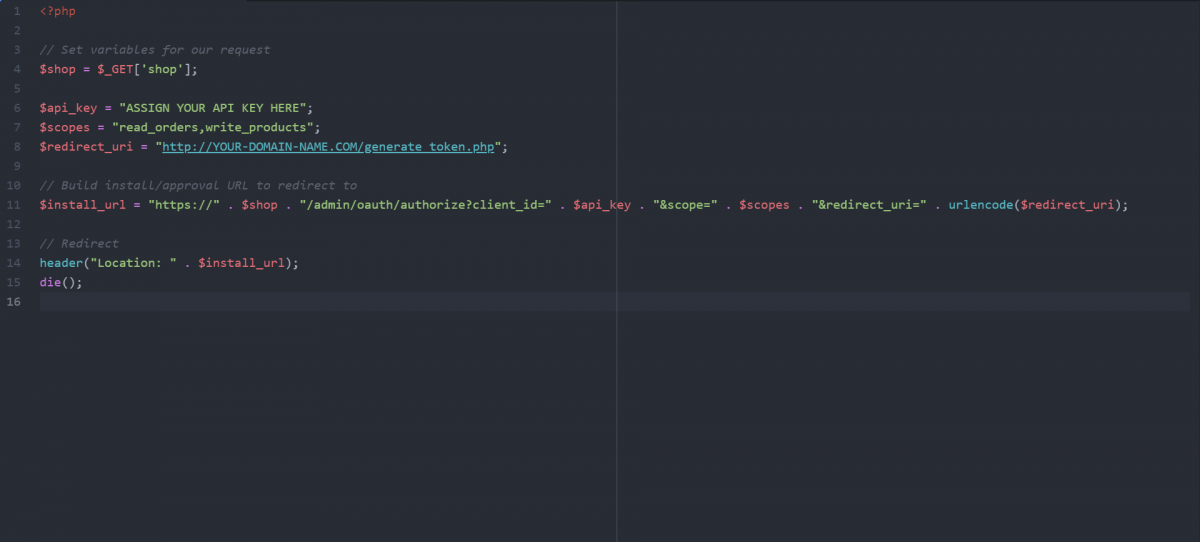Click "&redirect_uri=" string literal
This screenshot has height=542, width=1200.
(867, 205)
